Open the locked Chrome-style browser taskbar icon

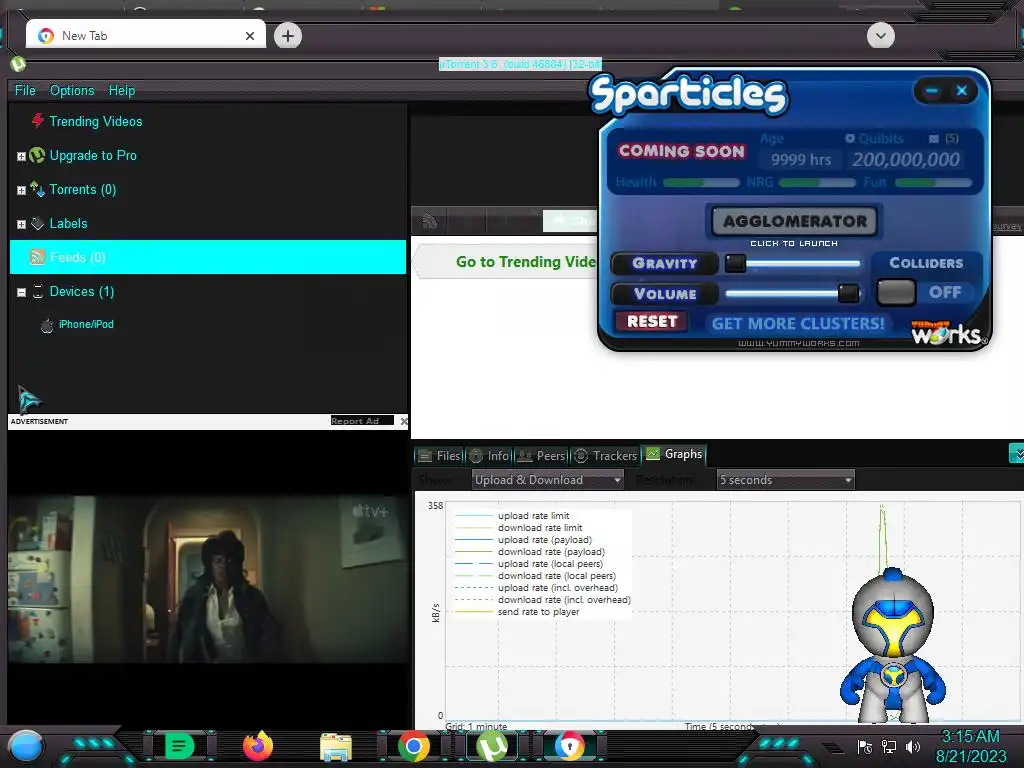coord(570,746)
